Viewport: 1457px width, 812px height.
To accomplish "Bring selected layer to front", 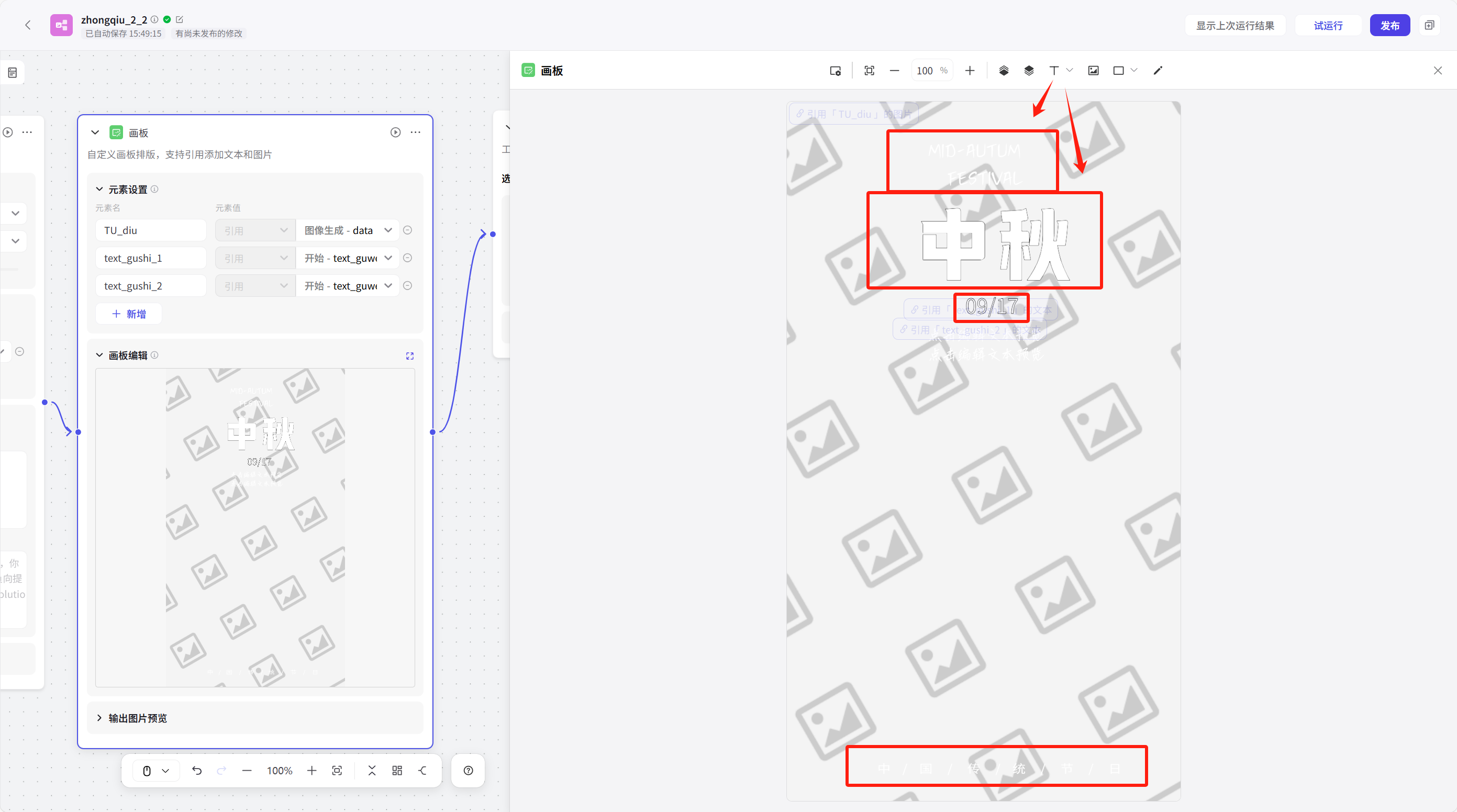I will 1004,71.
